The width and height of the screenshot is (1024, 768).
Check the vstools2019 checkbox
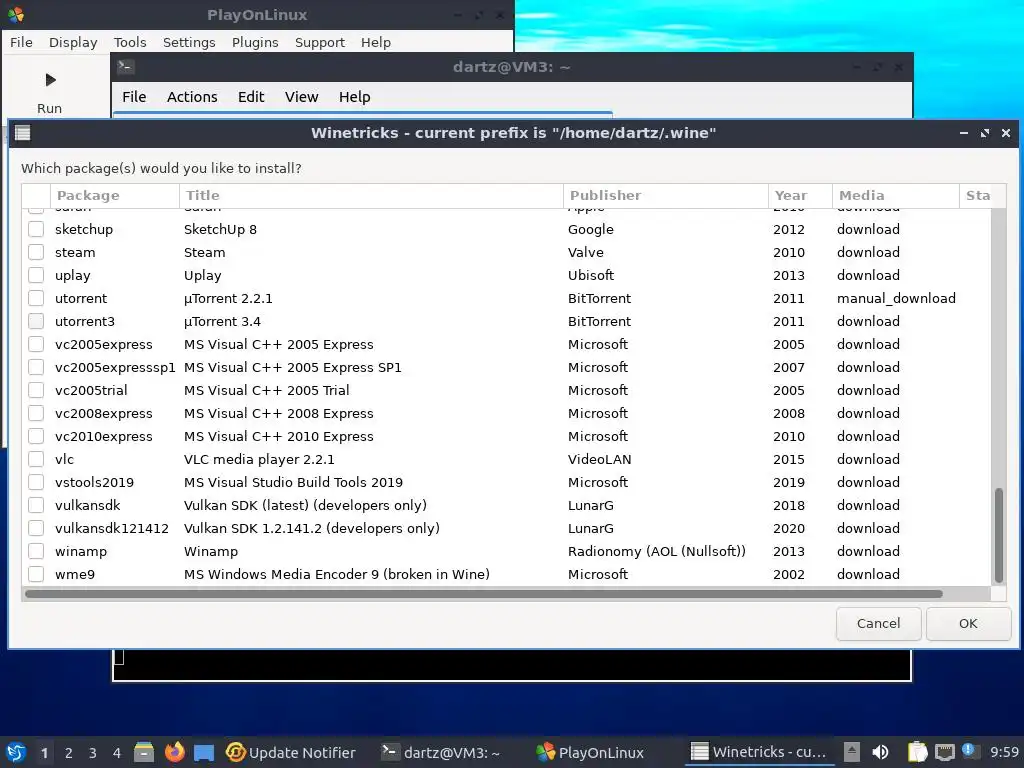point(36,482)
